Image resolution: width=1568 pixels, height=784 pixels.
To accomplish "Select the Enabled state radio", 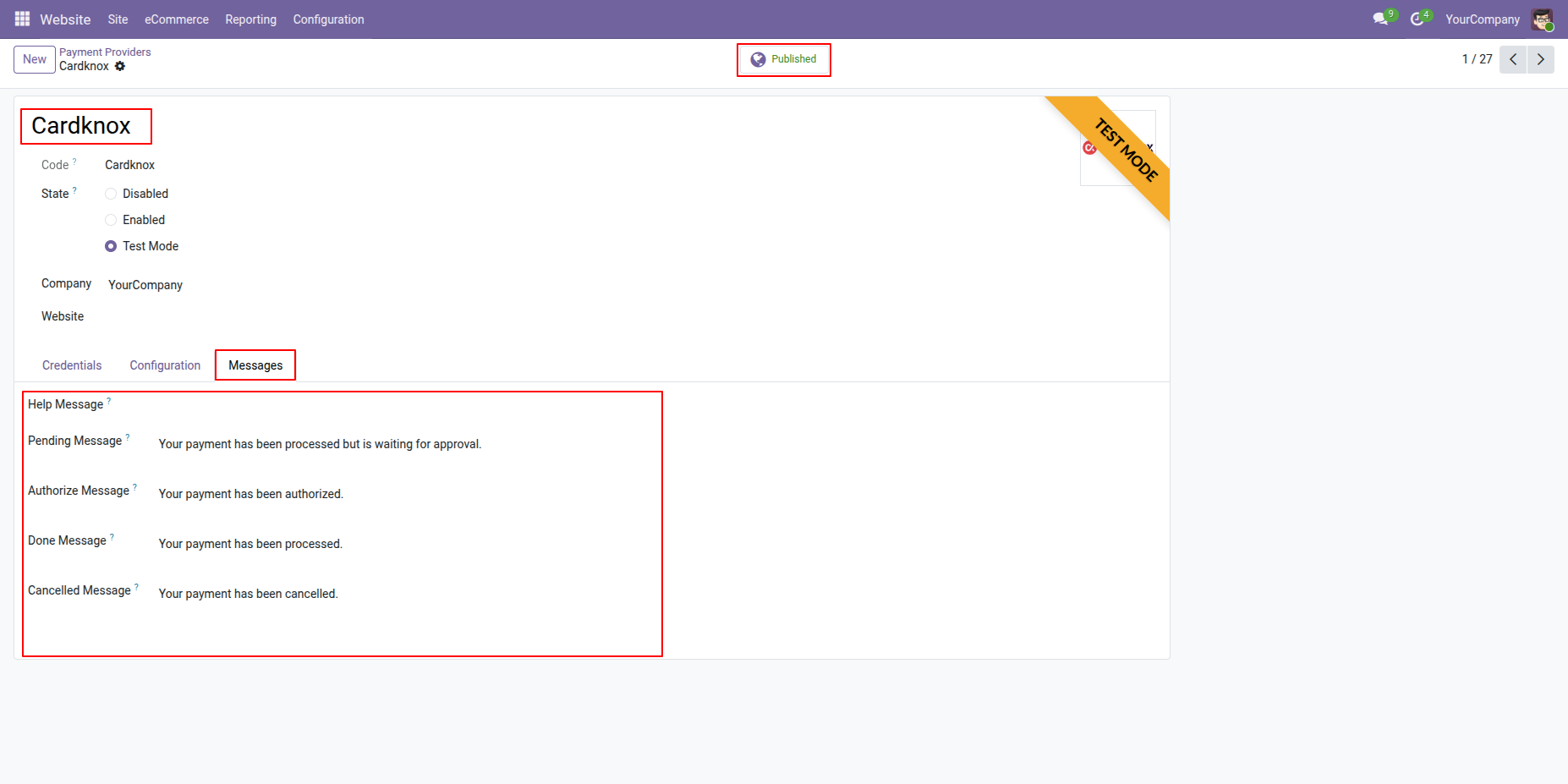I will [111, 220].
